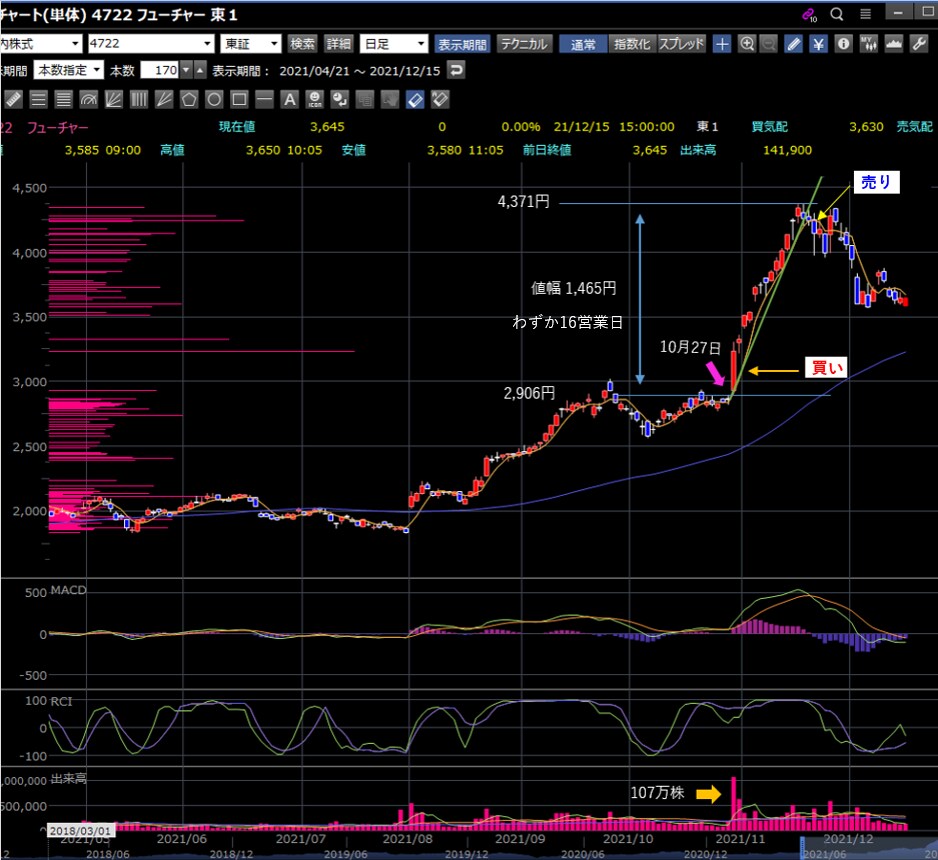The image size is (938, 860).
Task: Decrease 本数 with the down stepper arrow
Action: tap(187, 70)
